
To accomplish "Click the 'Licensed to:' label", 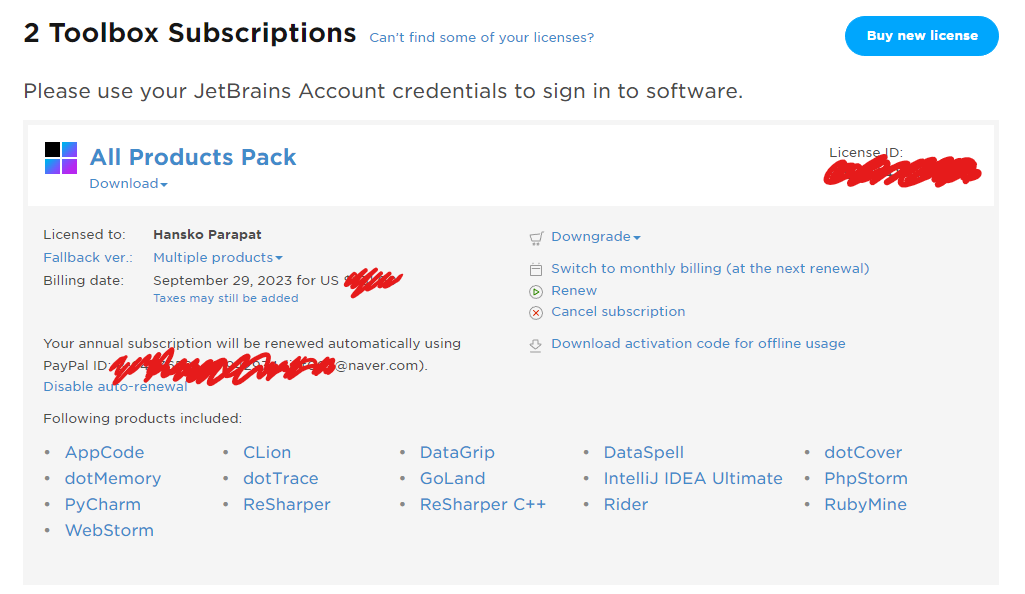I will [x=84, y=235].
